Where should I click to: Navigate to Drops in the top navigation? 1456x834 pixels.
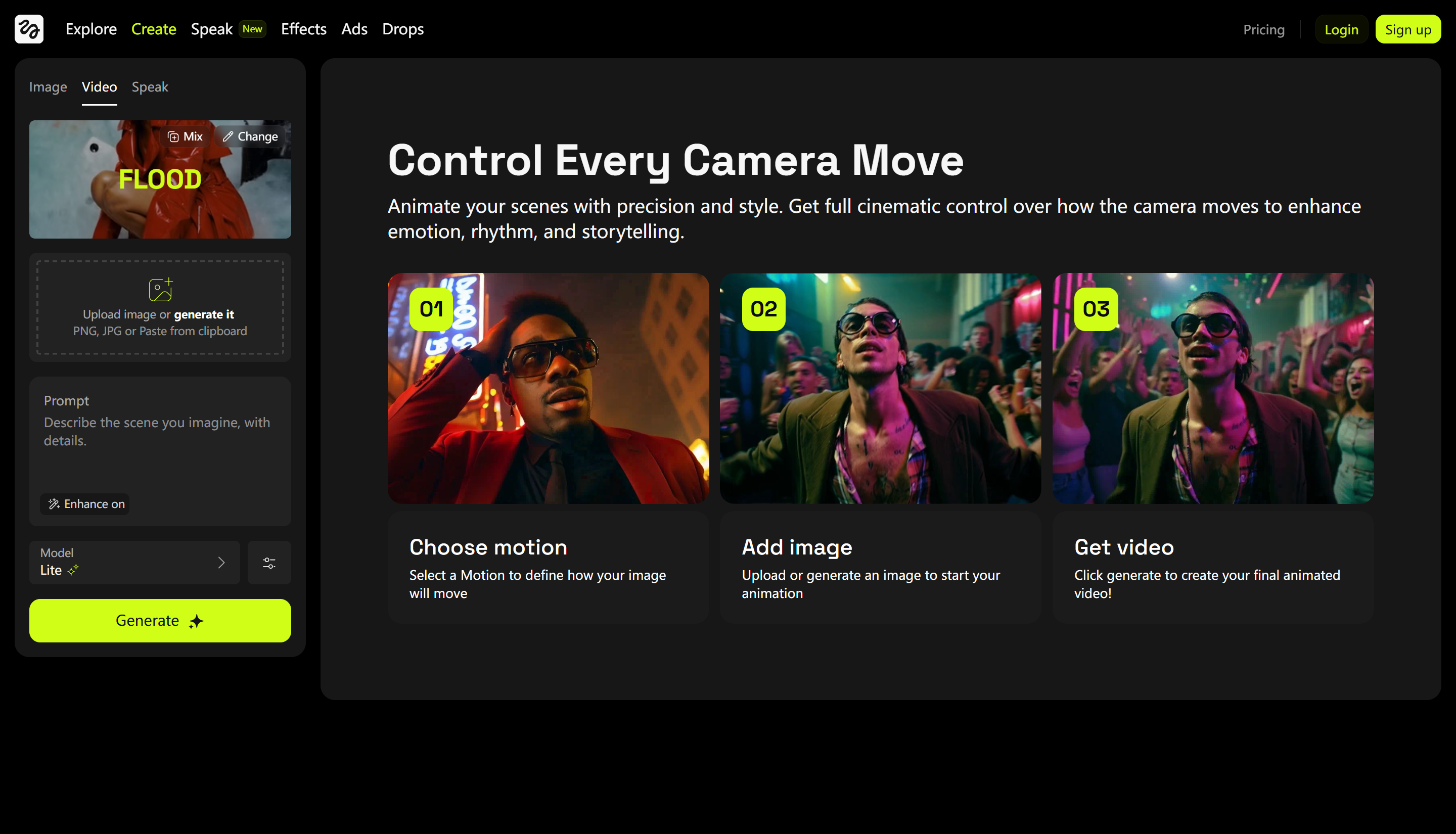402,29
